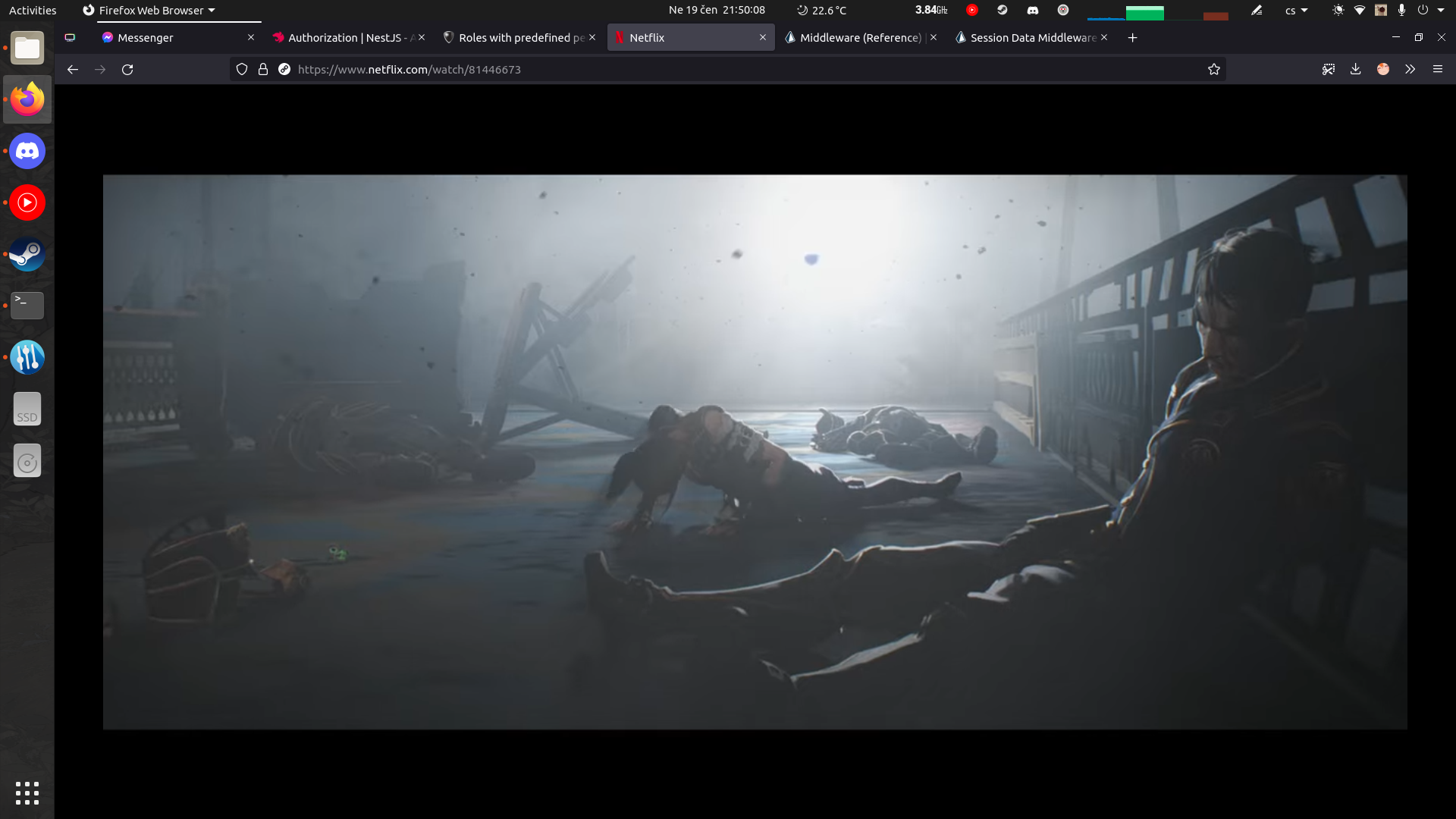Open the Firefox hamburger application menu
The width and height of the screenshot is (1456, 819).
click(1437, 69)
